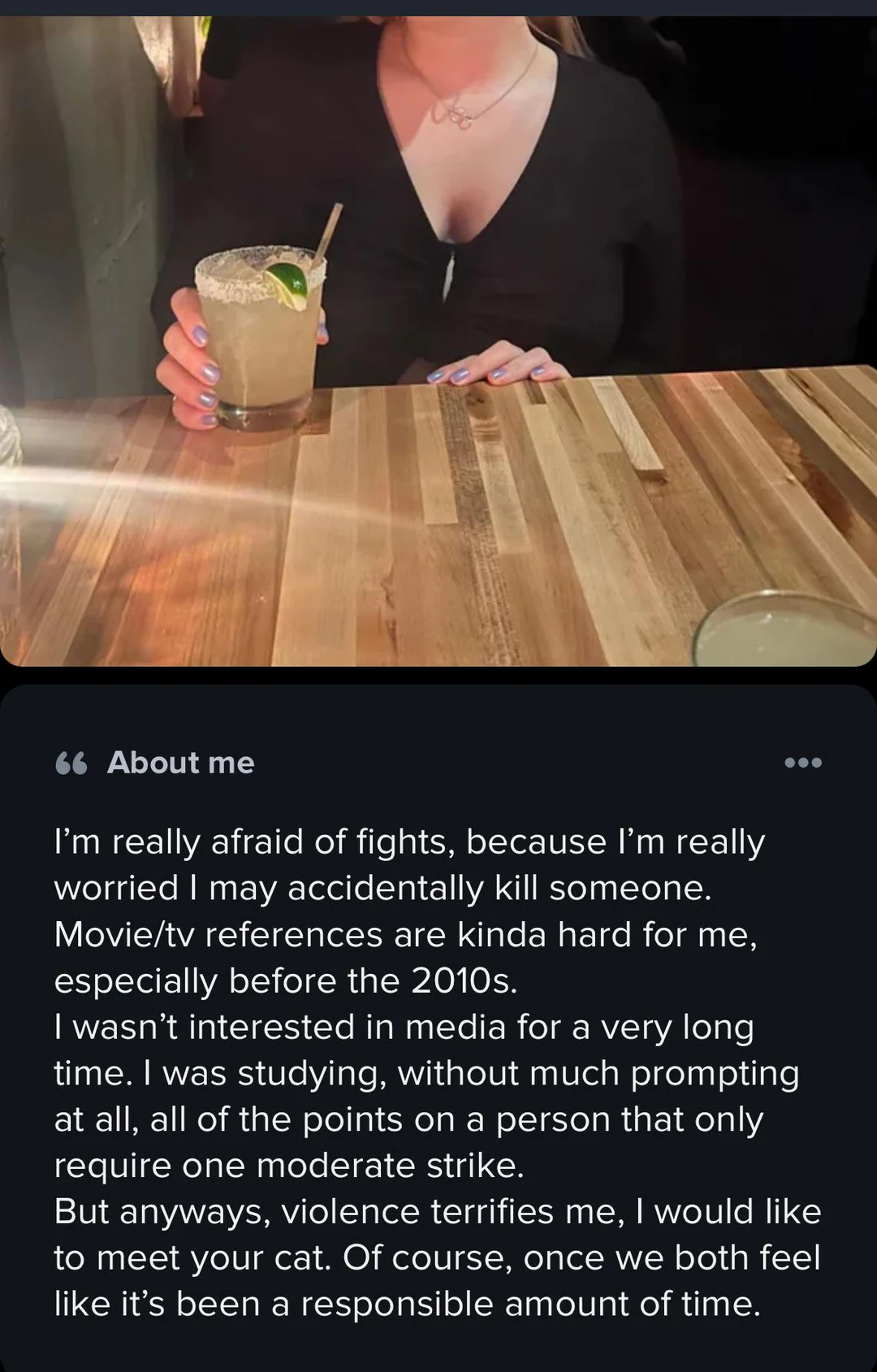Image resolution: width=877 pixels, height=1372 pixels.
Task: Tap the 'I wasn't interested in media' line
Action: (x=404, y=1027)
